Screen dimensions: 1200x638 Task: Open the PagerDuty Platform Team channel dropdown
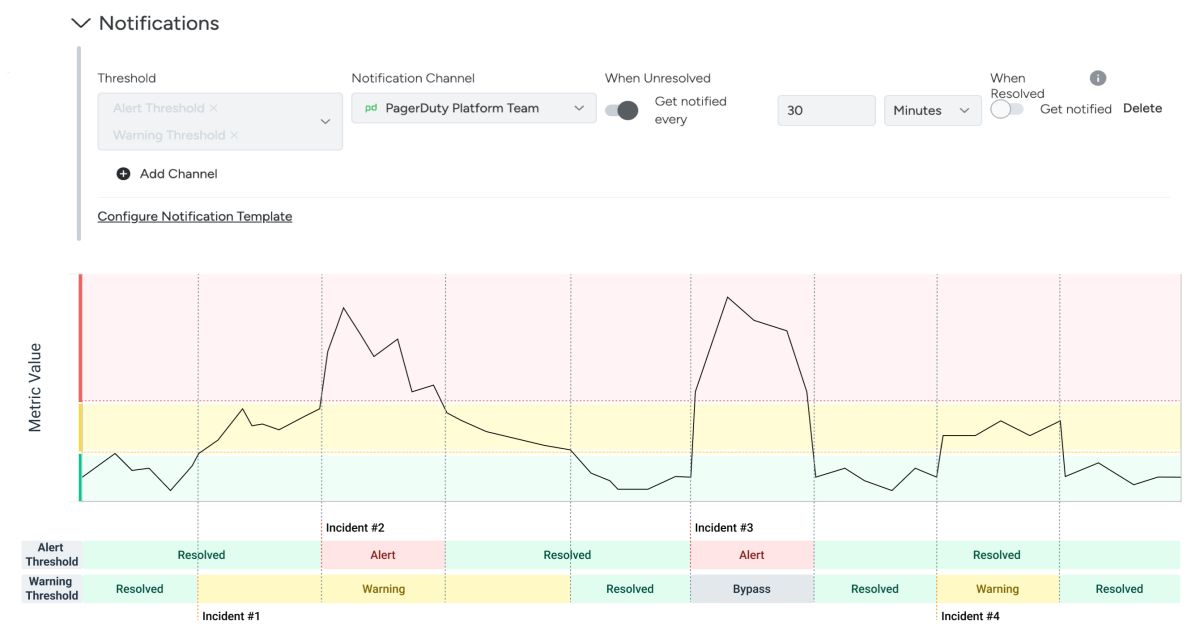click(579, 108)
